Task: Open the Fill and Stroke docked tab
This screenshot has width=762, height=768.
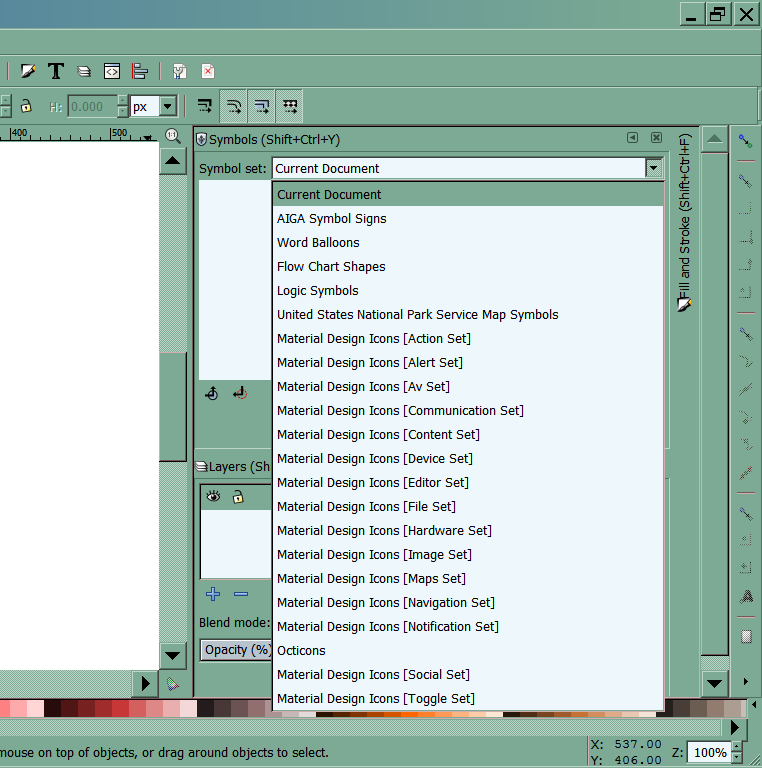Action: [684, 220]
